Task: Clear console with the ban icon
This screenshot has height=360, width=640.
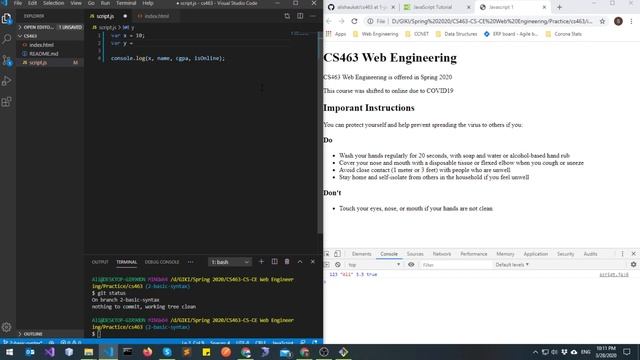Action: pyautogui.click(x=338, y=264)
